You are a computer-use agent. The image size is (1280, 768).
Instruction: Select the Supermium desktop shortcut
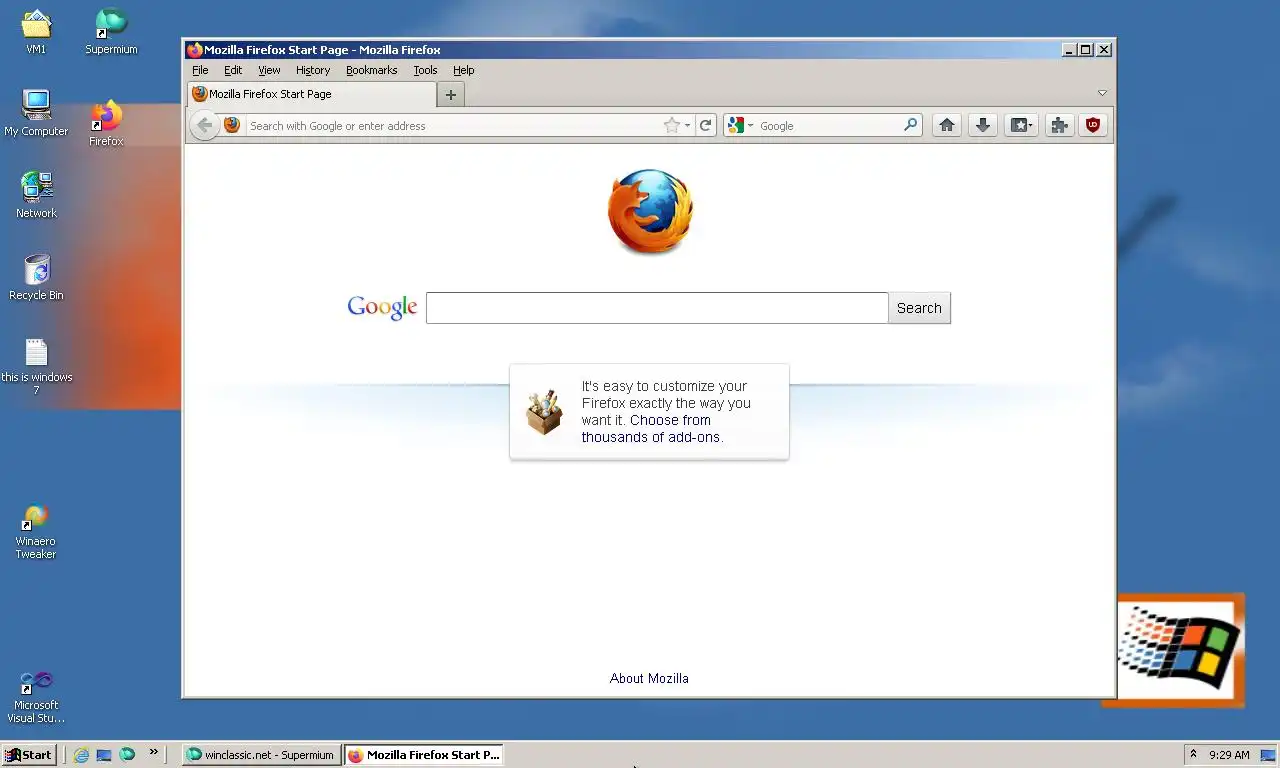[111, 31]
